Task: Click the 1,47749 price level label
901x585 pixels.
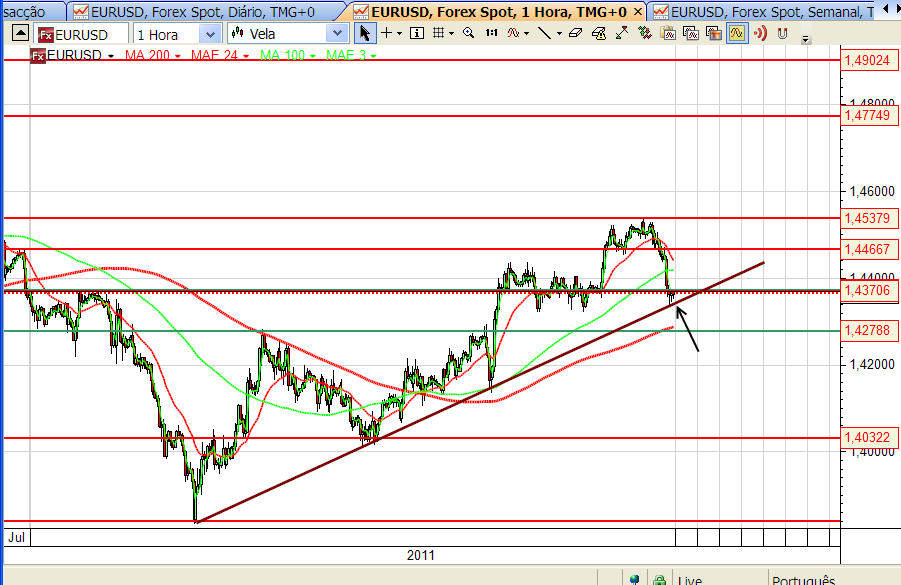Action: (x=868, y=116)
